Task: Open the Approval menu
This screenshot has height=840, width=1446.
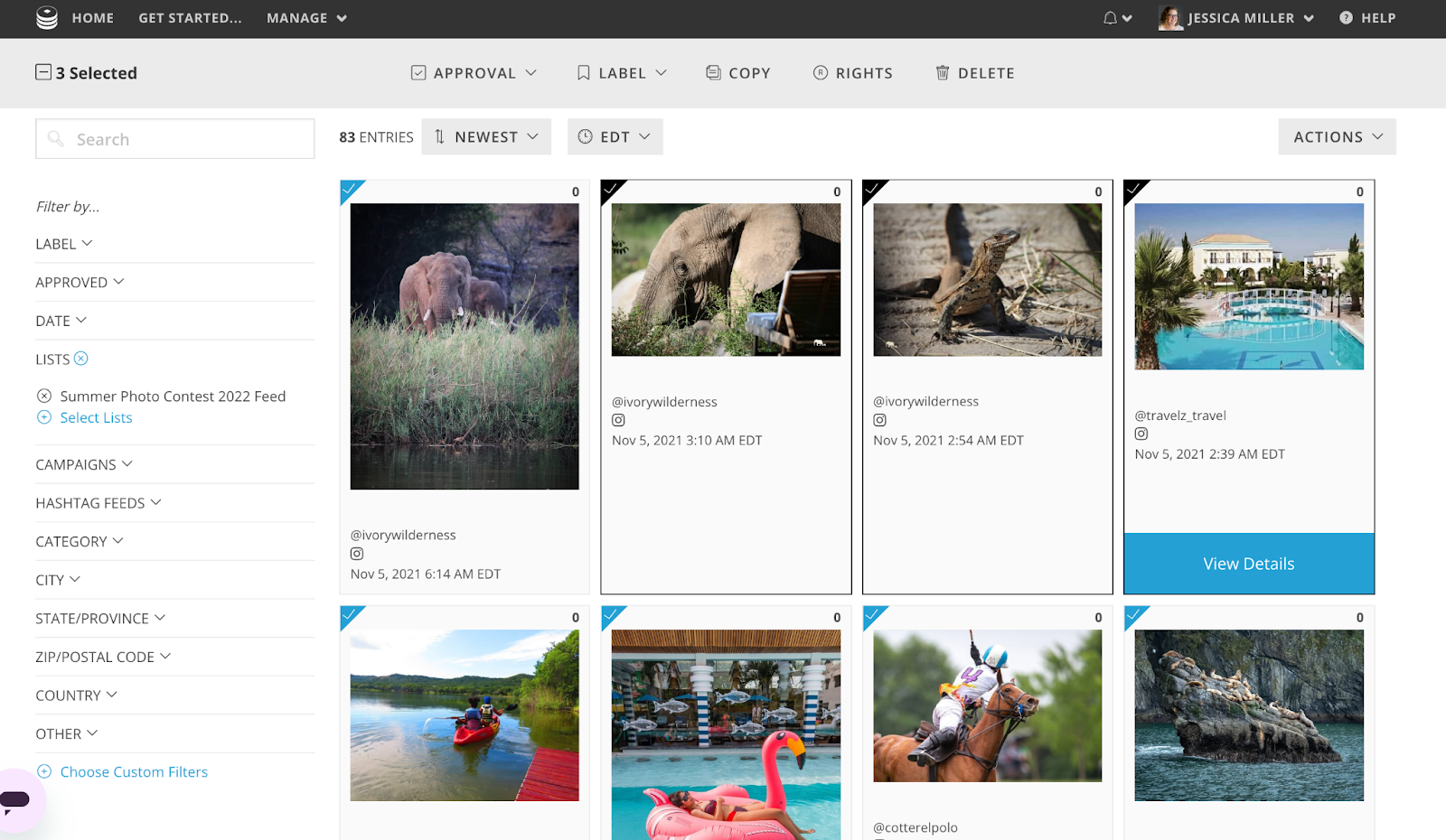Action: (x=474, y=73)
